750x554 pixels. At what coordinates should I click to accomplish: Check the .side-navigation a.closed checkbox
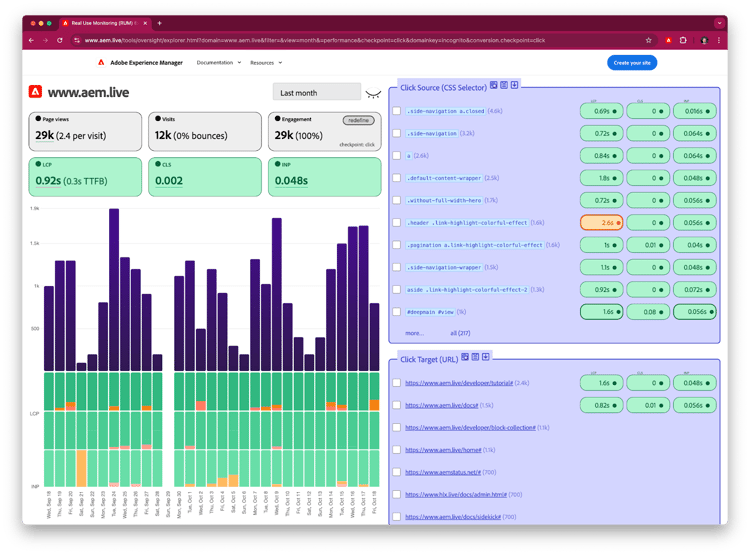click(397, 111)
